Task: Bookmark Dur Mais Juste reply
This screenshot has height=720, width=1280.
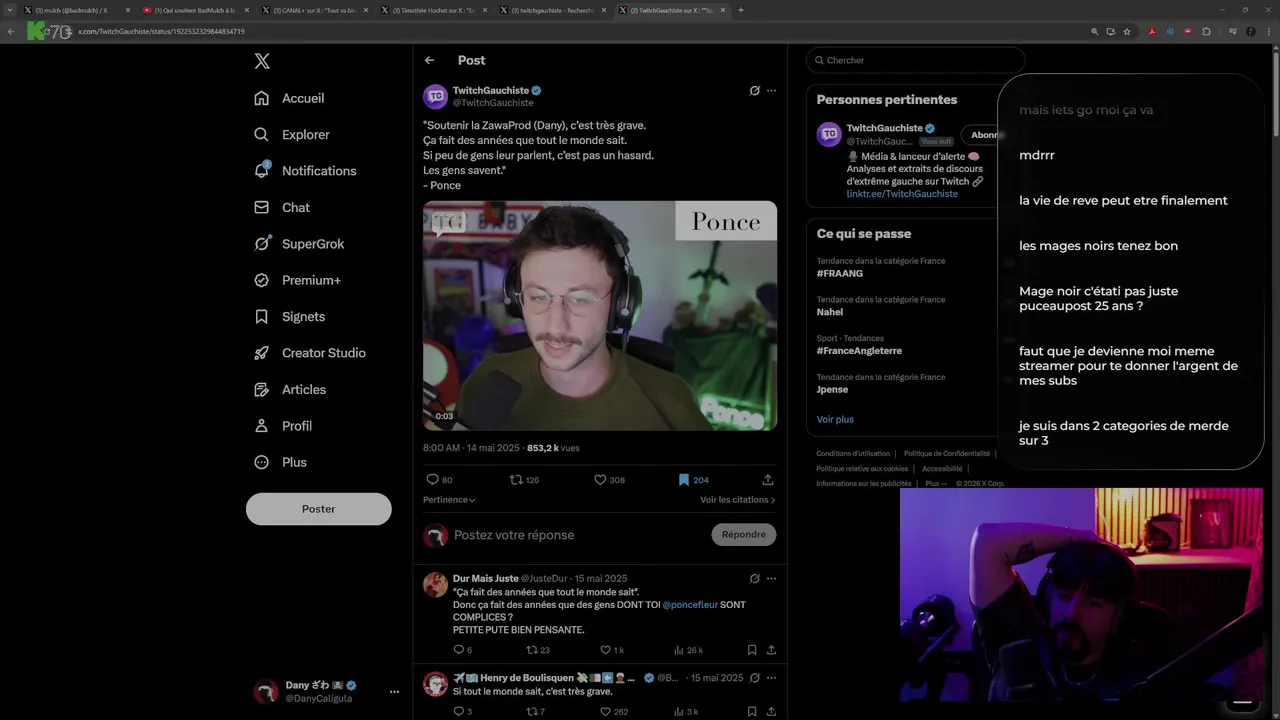Action: 752,650
